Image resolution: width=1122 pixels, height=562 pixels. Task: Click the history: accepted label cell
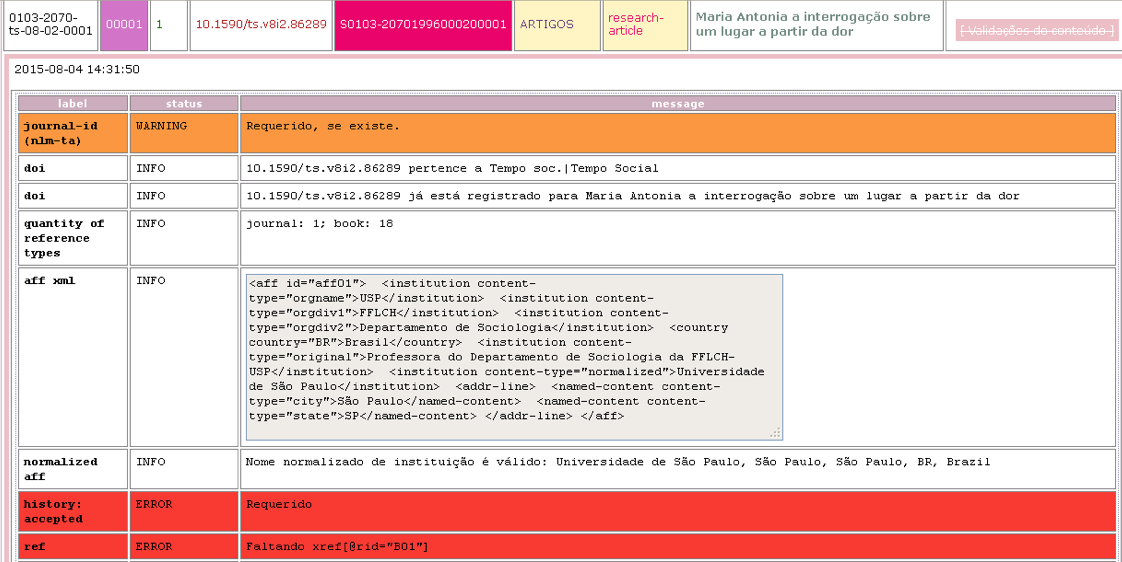tap(73, 511)
